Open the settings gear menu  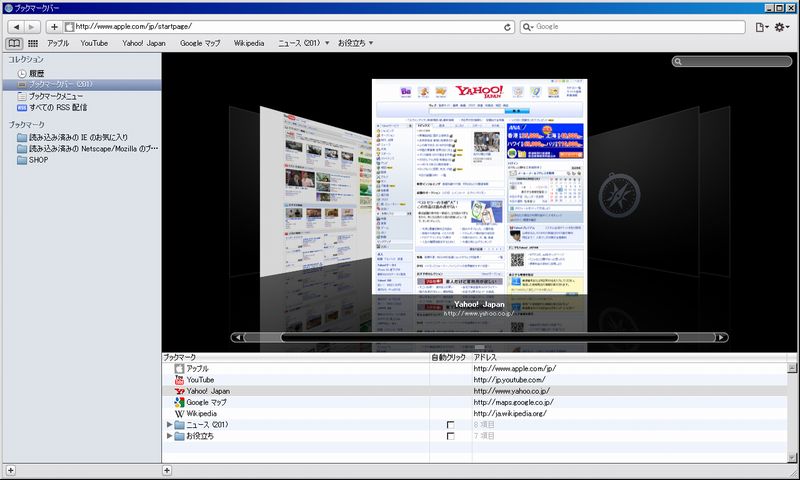point(781,27)
